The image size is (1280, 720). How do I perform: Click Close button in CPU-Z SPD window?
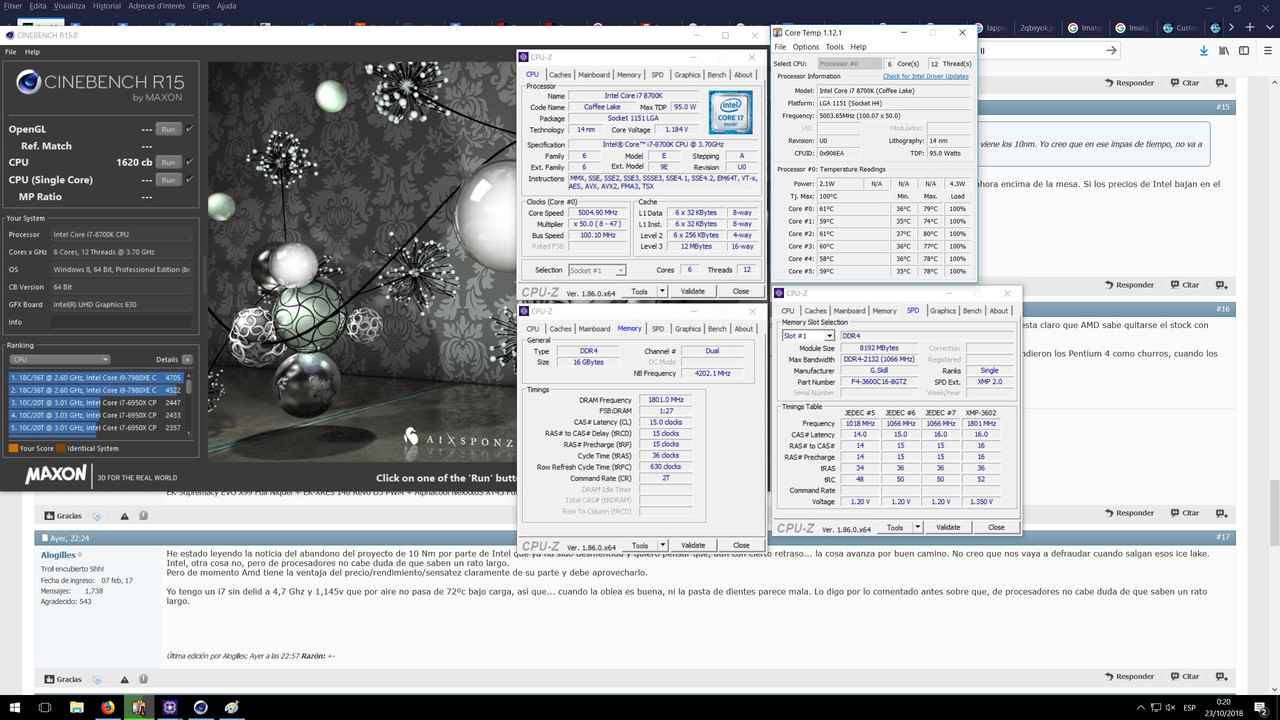(996, 528)
